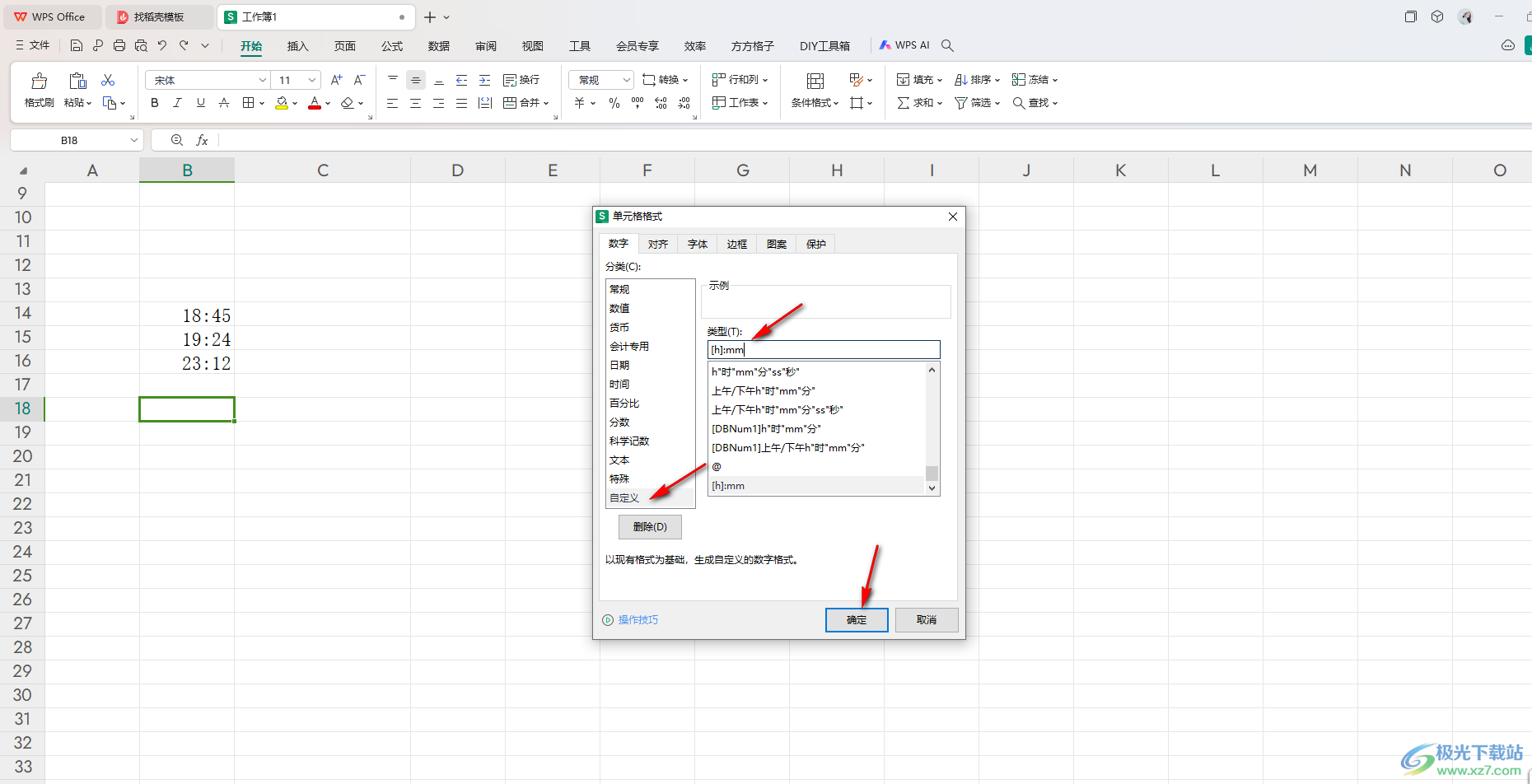Screen dimensions: 1532x784
Task: Open the font name dropdown (宋体)
Action: pyautogui.click(x=263, y=80)
